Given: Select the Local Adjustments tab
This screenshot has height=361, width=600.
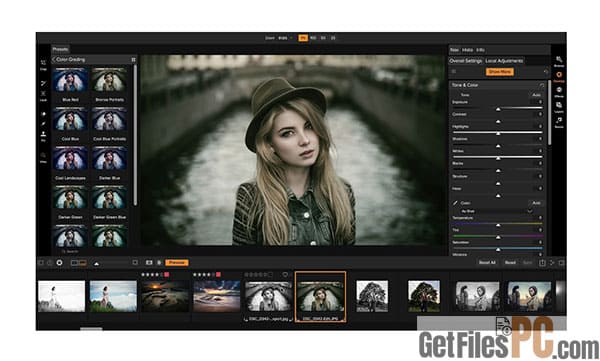Looking at the screenshot, I should click(504, 61).
